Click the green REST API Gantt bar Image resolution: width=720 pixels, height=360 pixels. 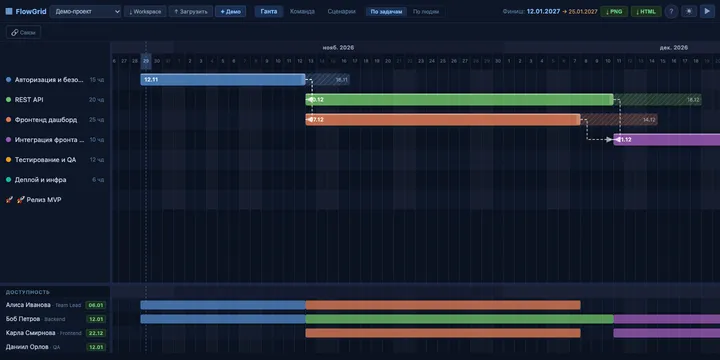pos(459,100)
